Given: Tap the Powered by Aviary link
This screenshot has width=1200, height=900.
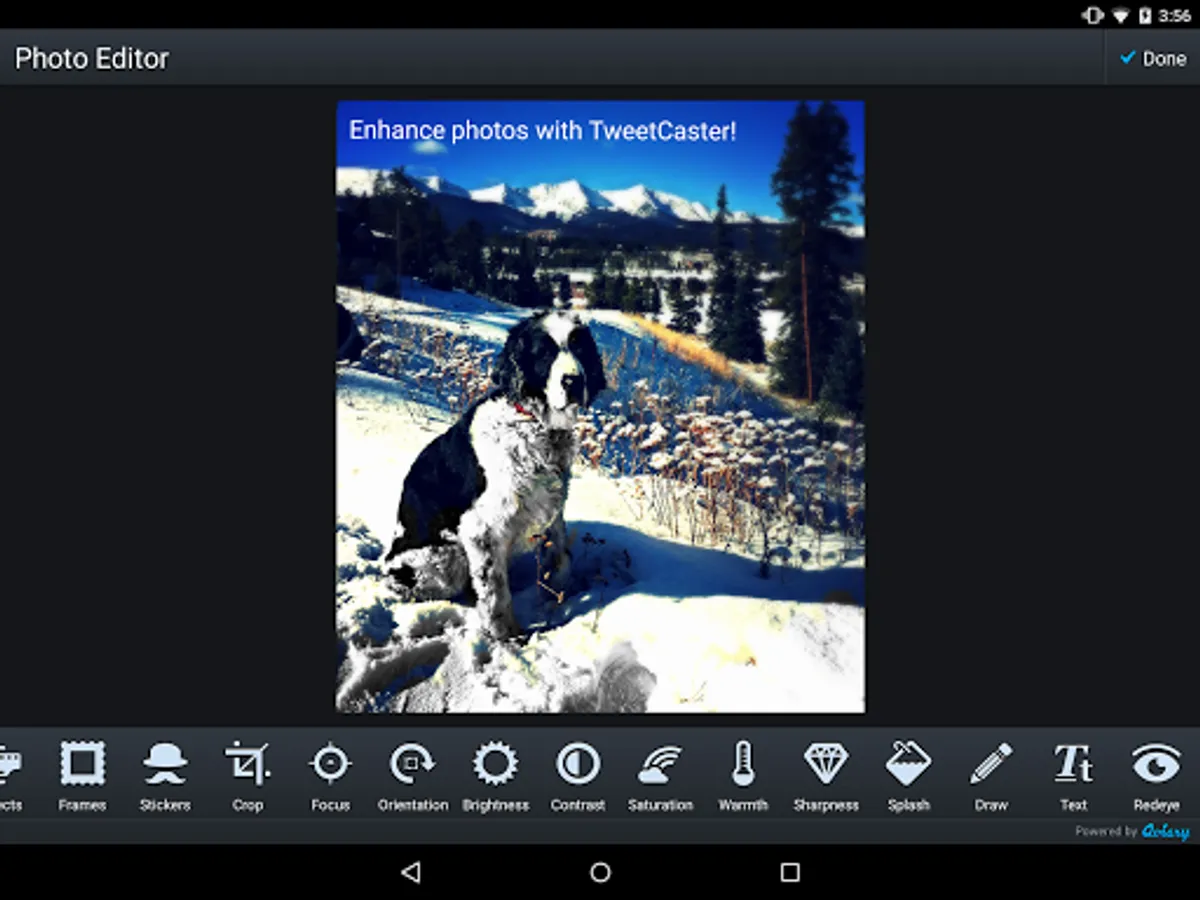Looking at the screenshot, I should (1133, 831).
